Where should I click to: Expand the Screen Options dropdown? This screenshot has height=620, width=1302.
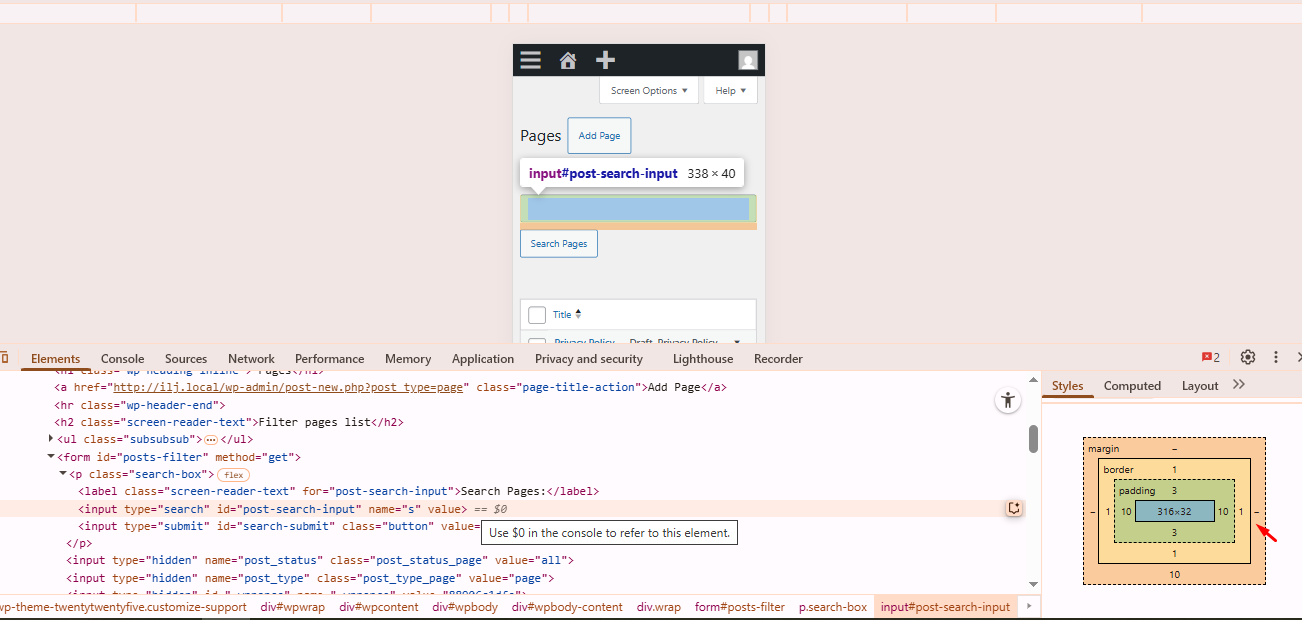tap(650, 90)
